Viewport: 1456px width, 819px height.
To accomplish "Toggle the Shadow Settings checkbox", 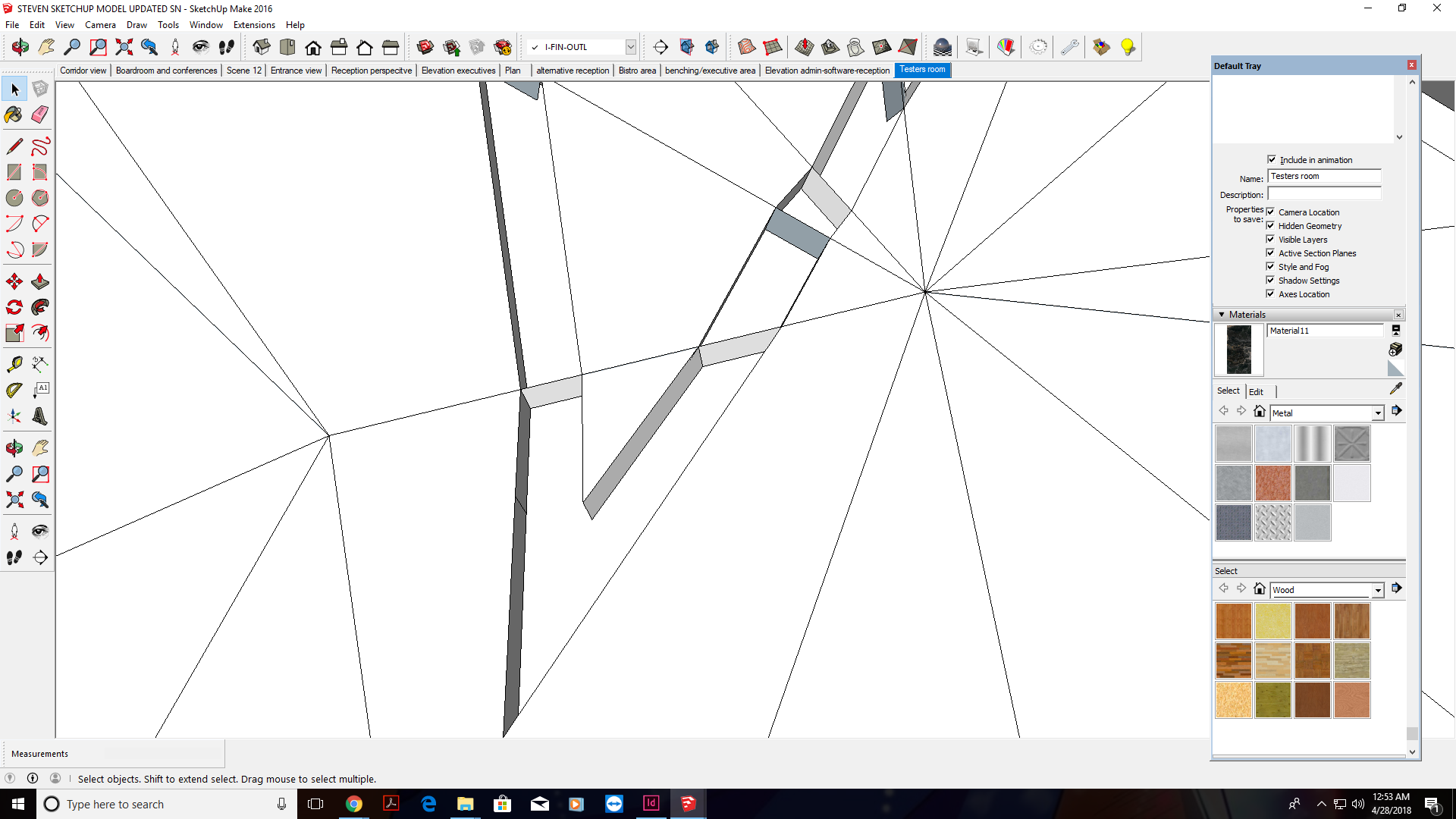I will coord(1271,281).
